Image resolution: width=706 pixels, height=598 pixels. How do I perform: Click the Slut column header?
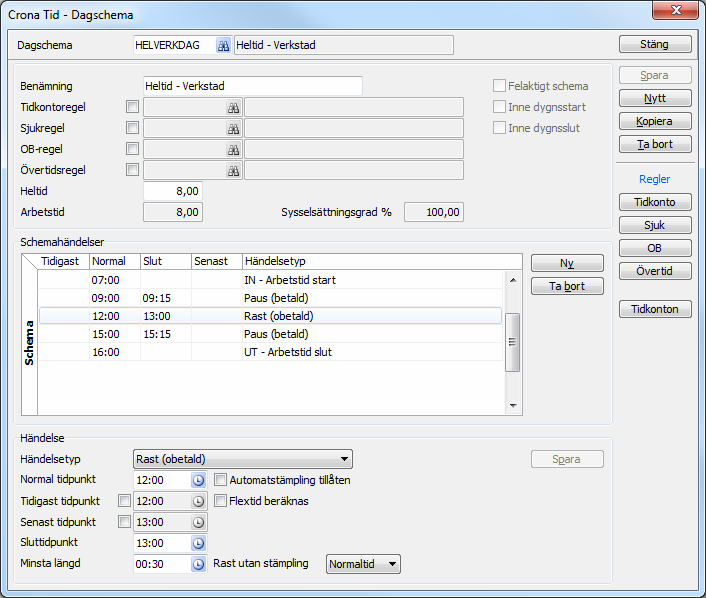166,262
